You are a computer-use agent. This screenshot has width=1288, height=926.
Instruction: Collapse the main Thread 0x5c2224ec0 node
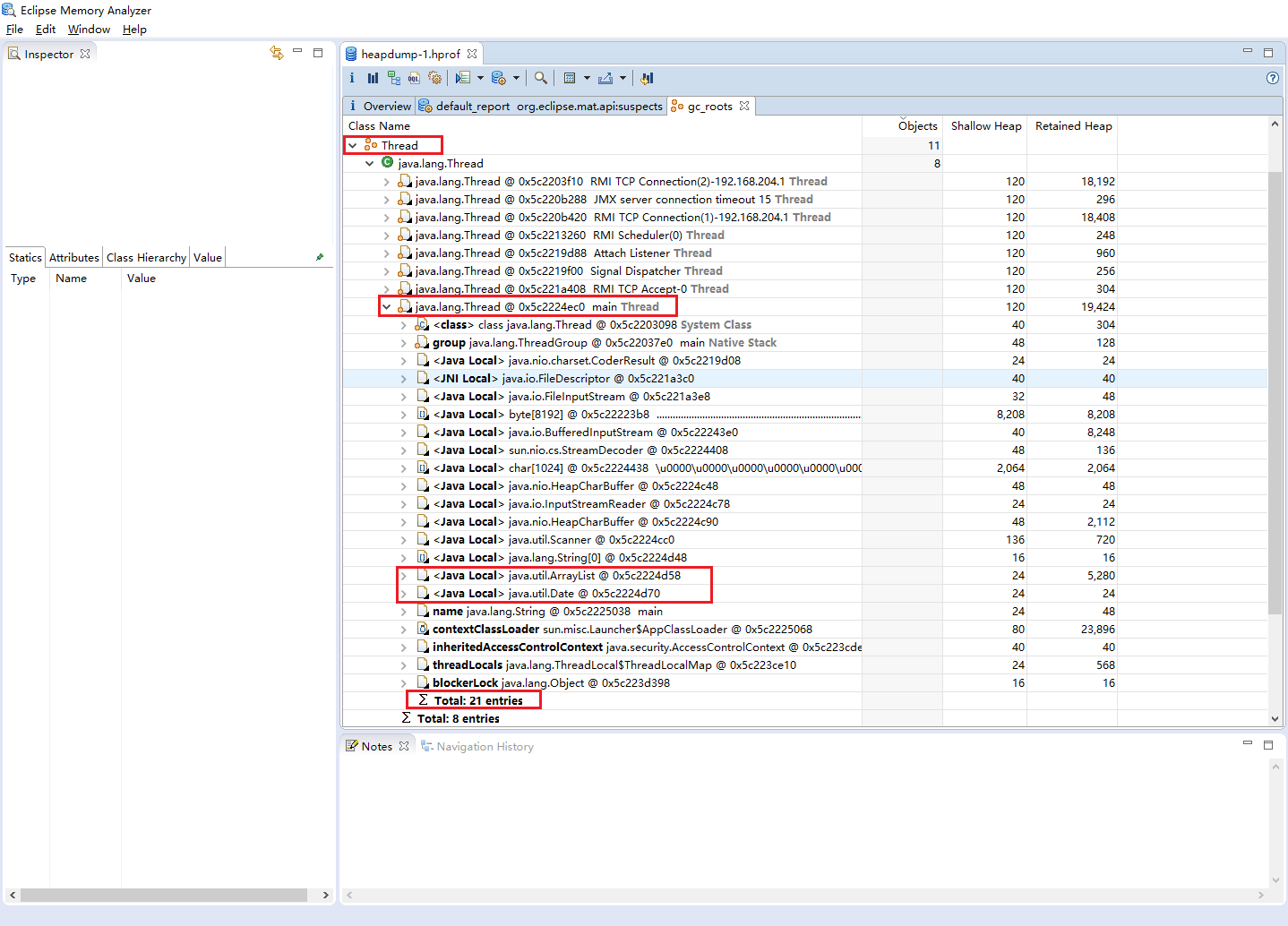[x=387, y=306]
